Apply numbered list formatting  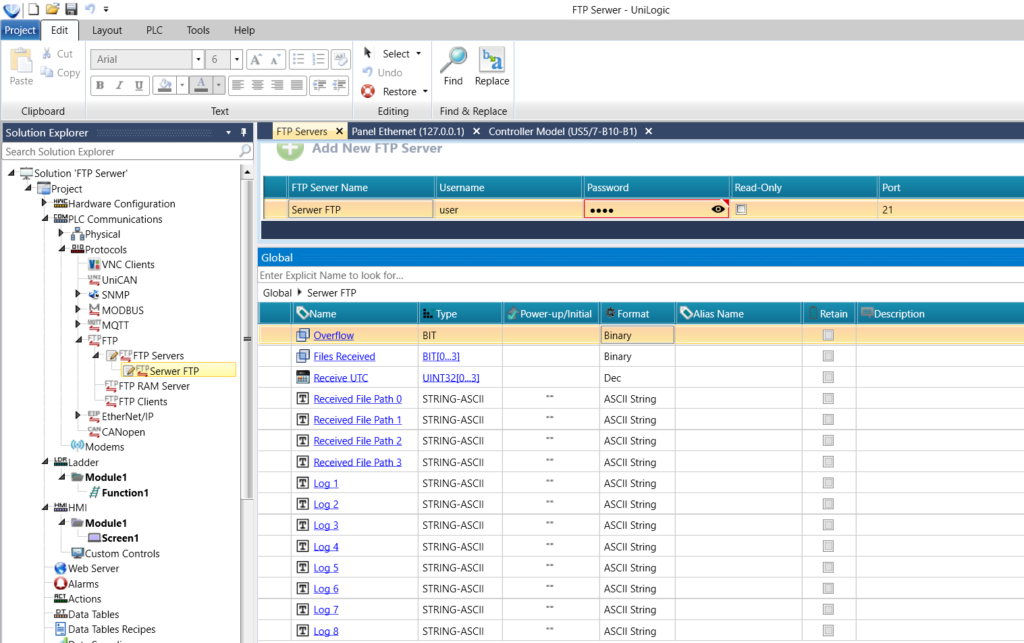pos(319,59)
